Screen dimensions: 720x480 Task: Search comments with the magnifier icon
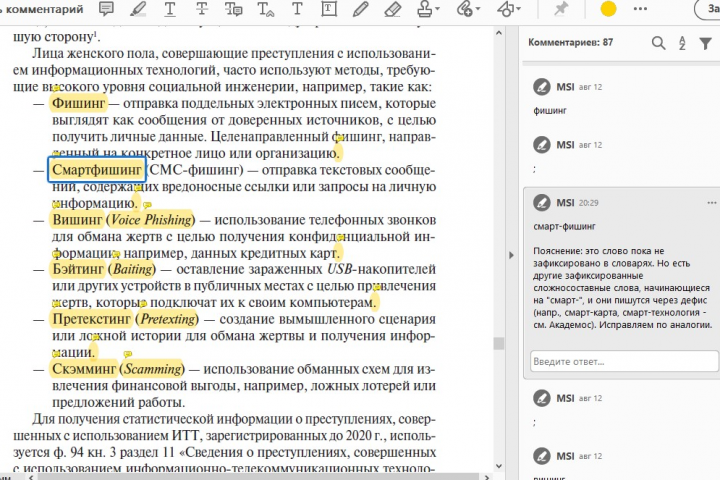pyautogui.click(x=658, y=43)
